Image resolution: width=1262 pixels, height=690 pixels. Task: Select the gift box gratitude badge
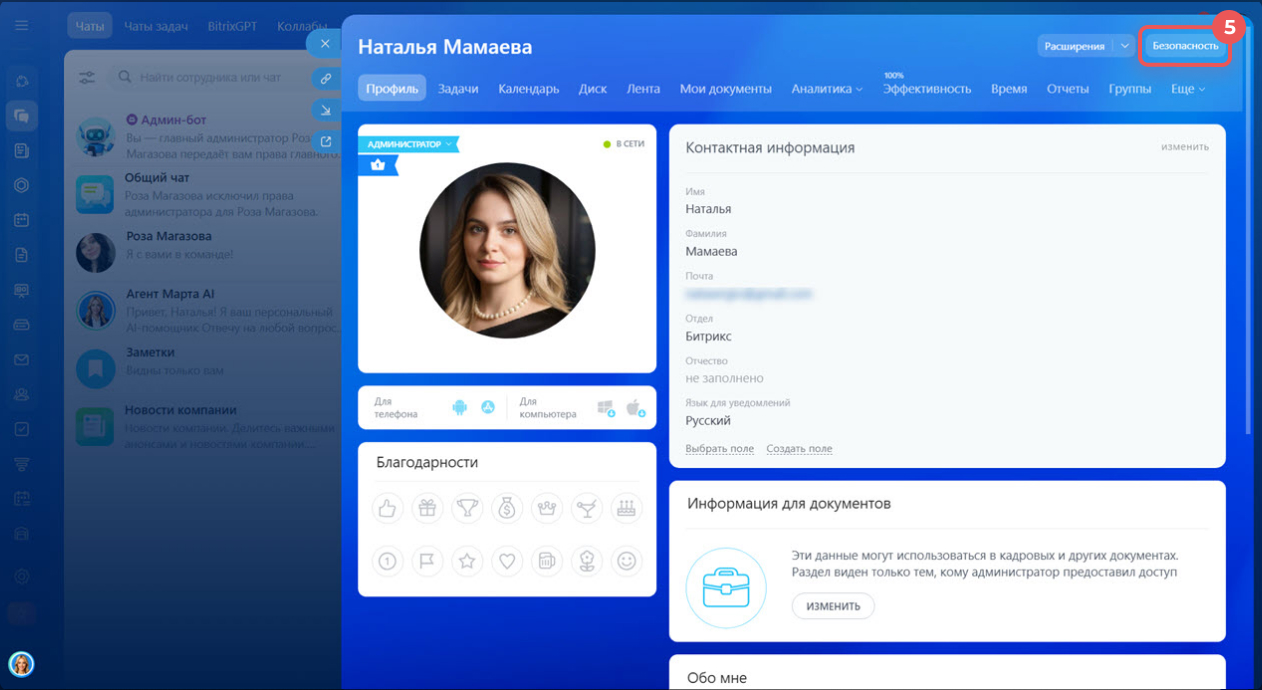pos(427,508)
